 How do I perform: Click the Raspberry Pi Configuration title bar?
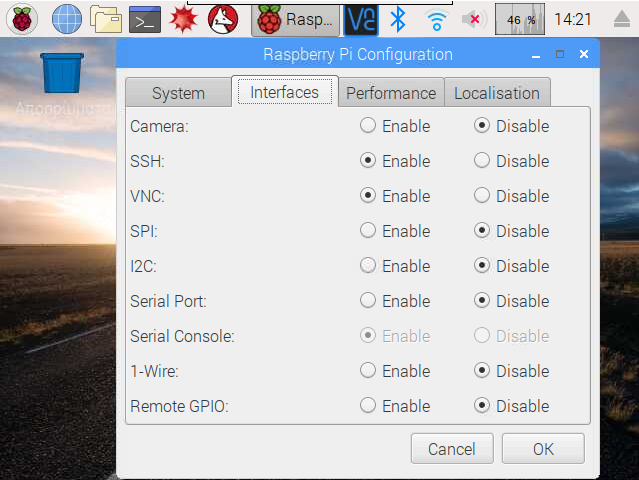pos(358,54)
